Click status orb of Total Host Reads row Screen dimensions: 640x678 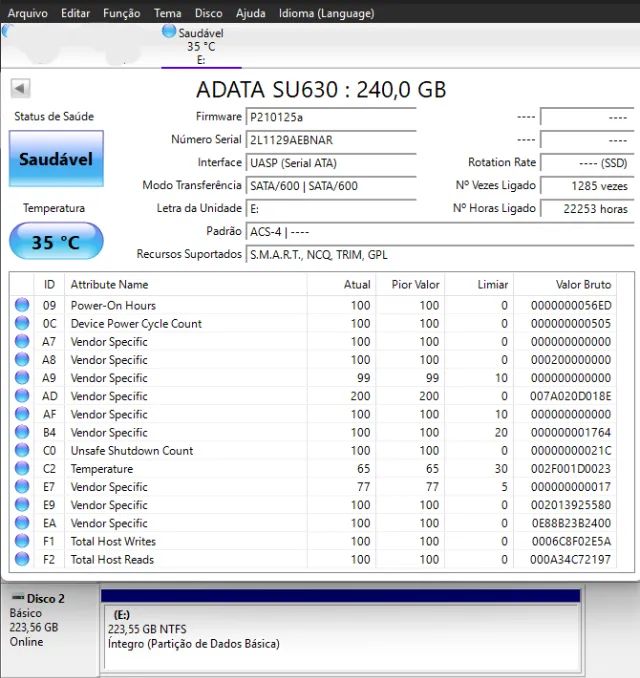pos(22,559)
